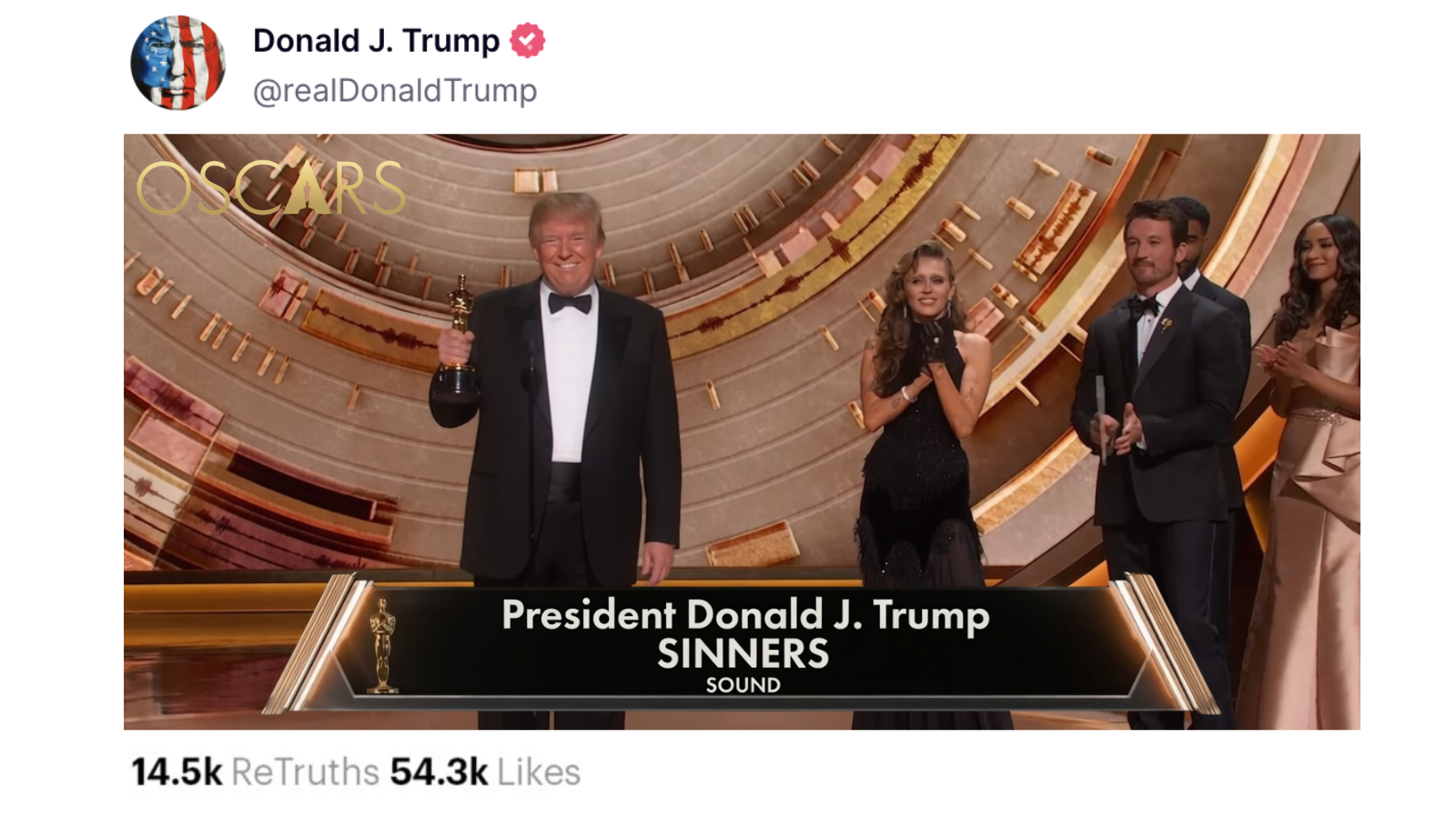
Task: Click the "President Donald J. Trump" caption text
Action: (x=745, y=616)
